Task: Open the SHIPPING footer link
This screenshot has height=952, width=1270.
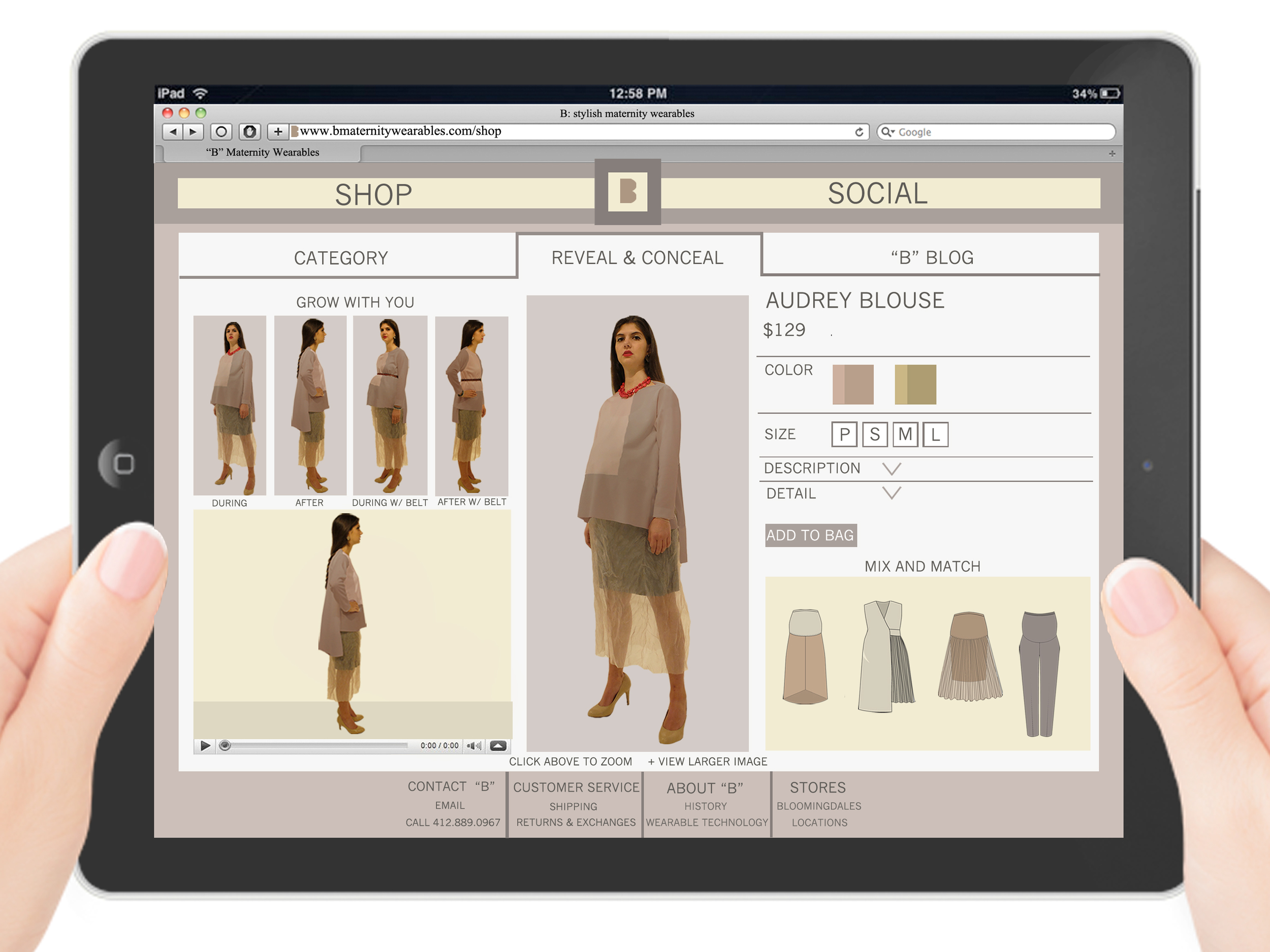Action: pos(573,806)
